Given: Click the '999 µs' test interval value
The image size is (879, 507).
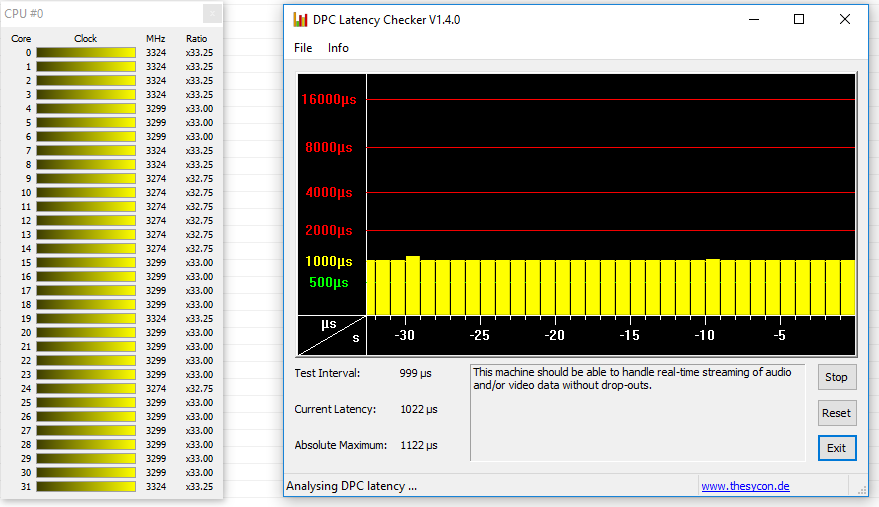Looking at the screenshot, I should tap(415, 374).
